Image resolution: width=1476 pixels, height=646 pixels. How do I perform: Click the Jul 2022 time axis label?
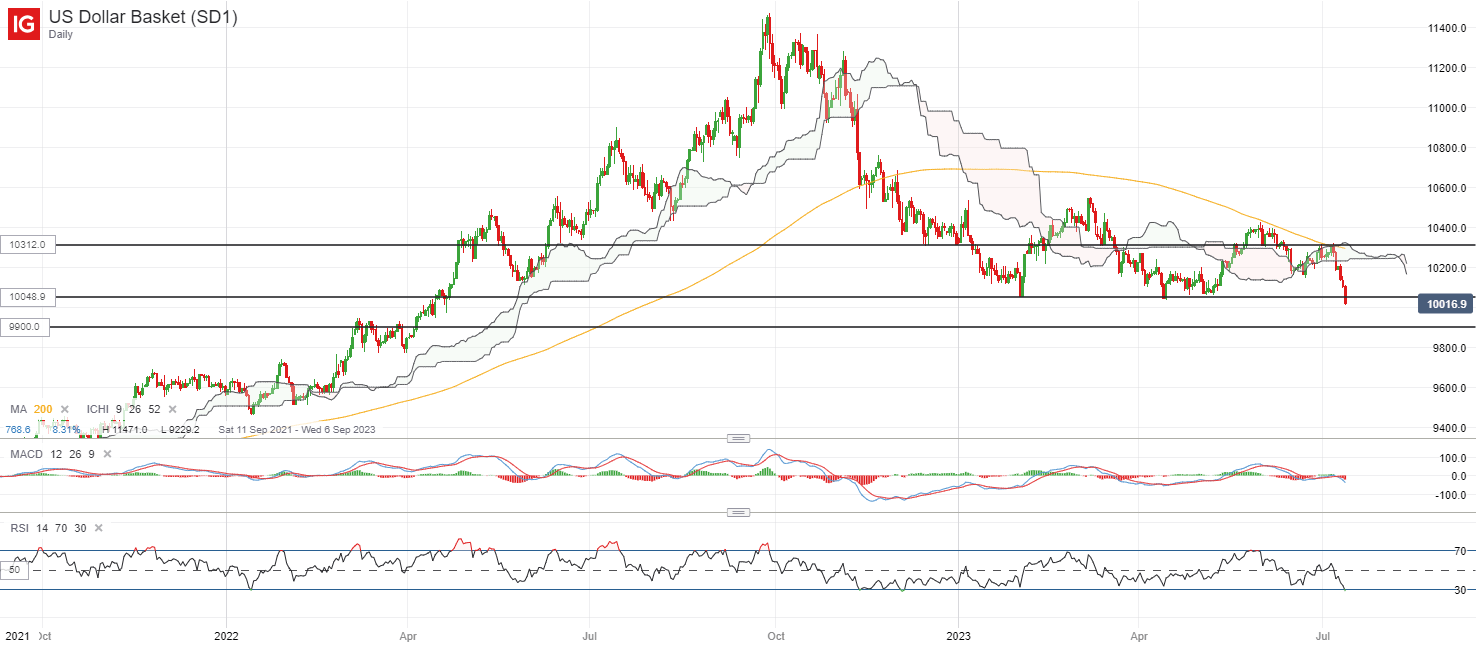(x=590, y=635)
